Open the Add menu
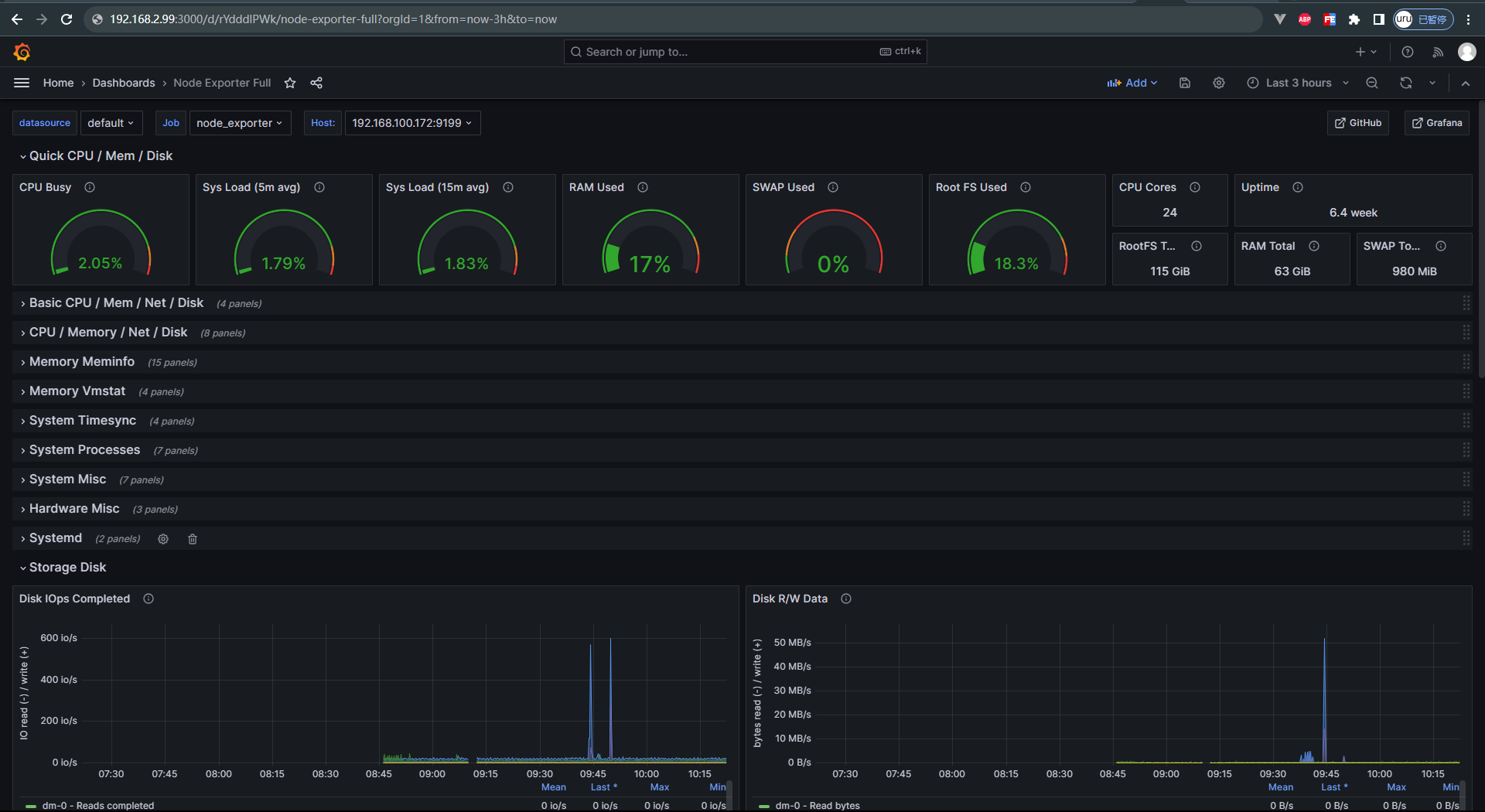 (1132, 83)
